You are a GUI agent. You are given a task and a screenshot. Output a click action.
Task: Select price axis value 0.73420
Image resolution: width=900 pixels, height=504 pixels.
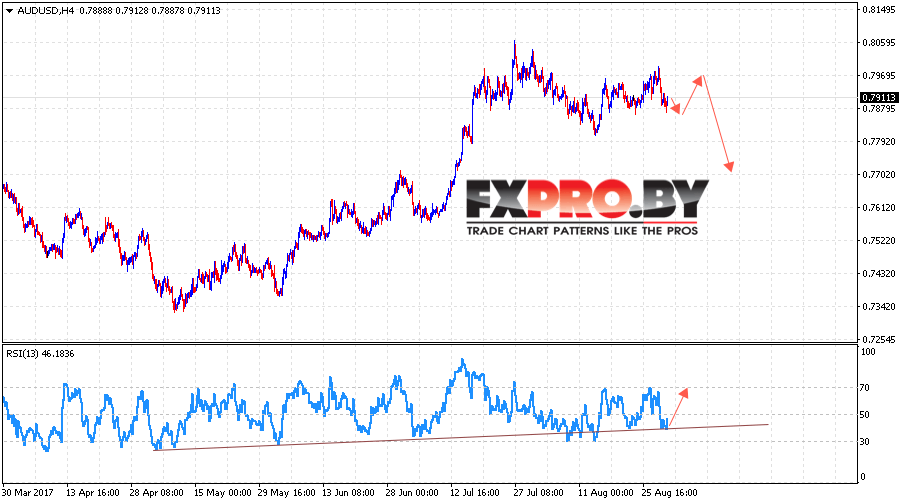tap(879, 307)
